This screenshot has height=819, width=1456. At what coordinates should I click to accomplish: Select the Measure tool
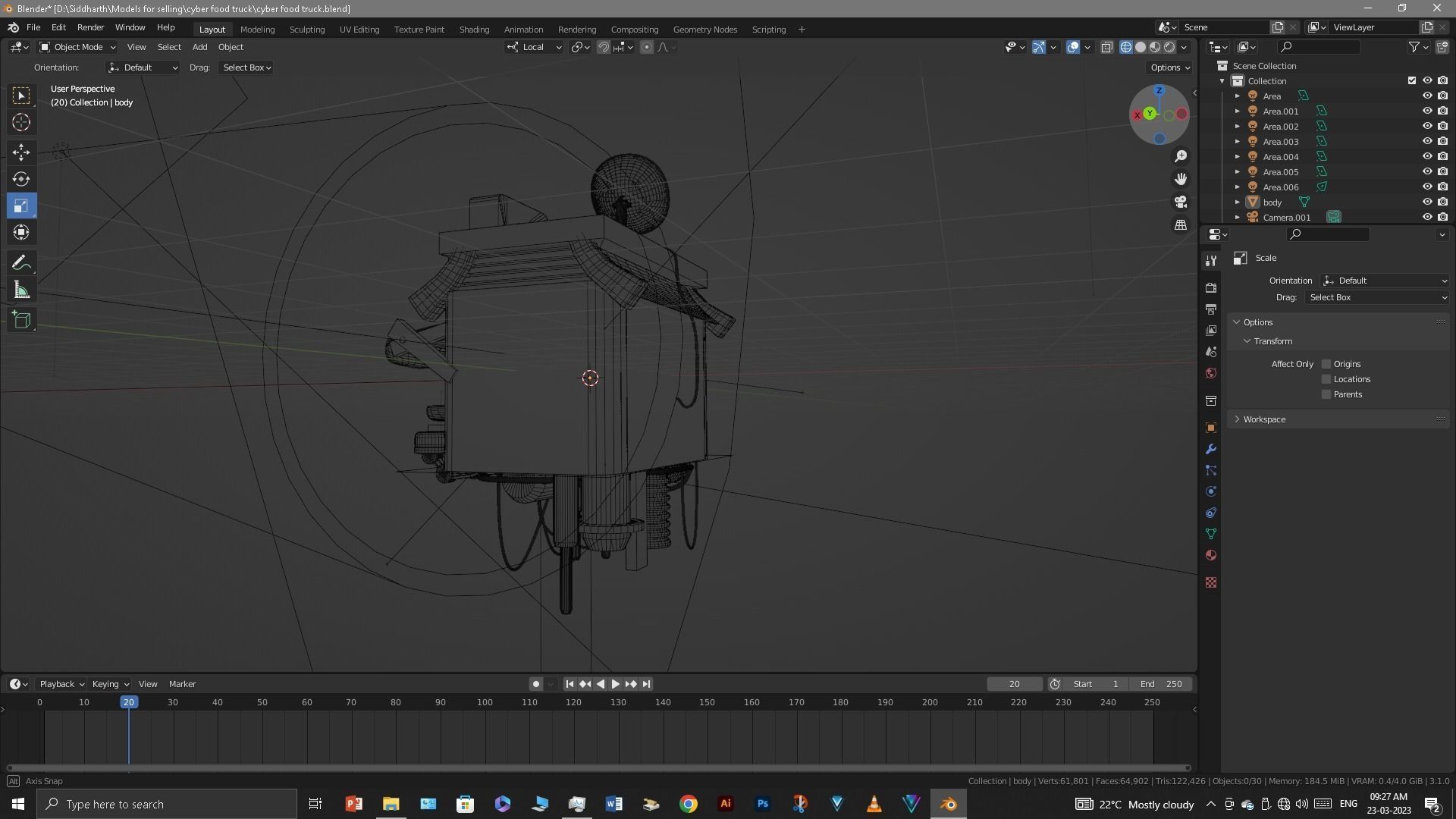click(x=21, y=291)
